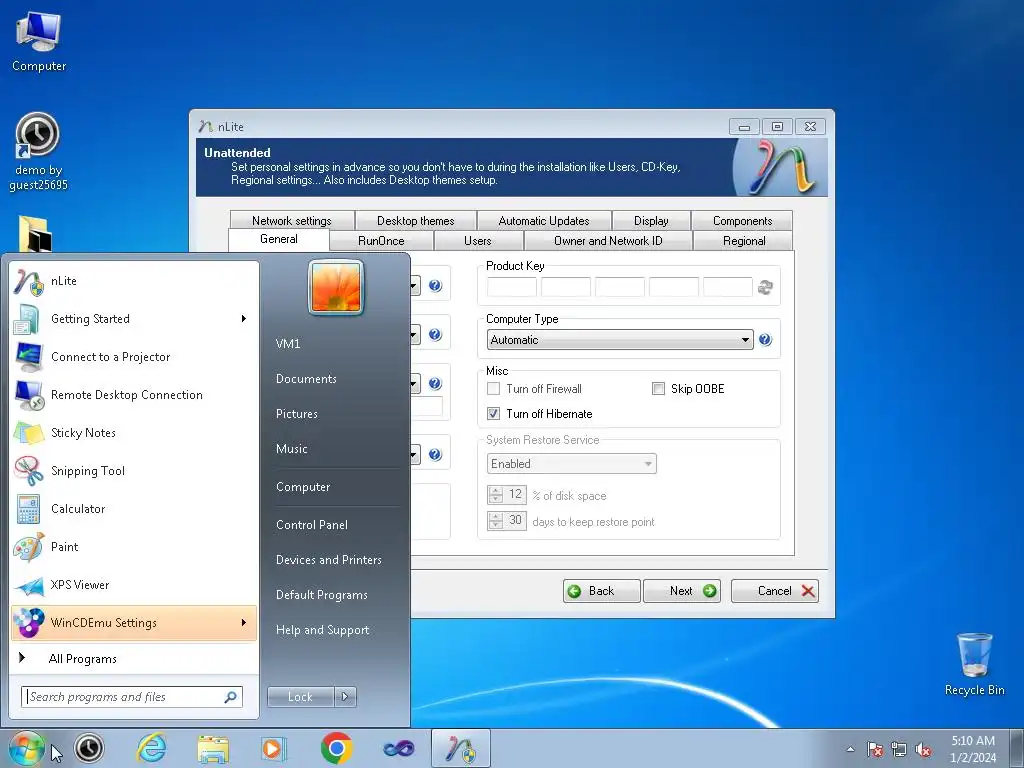The width and height of the screenshot is (1024, 768).
Task: Open Documents from Start menu
Action: [x=306, y=379]
